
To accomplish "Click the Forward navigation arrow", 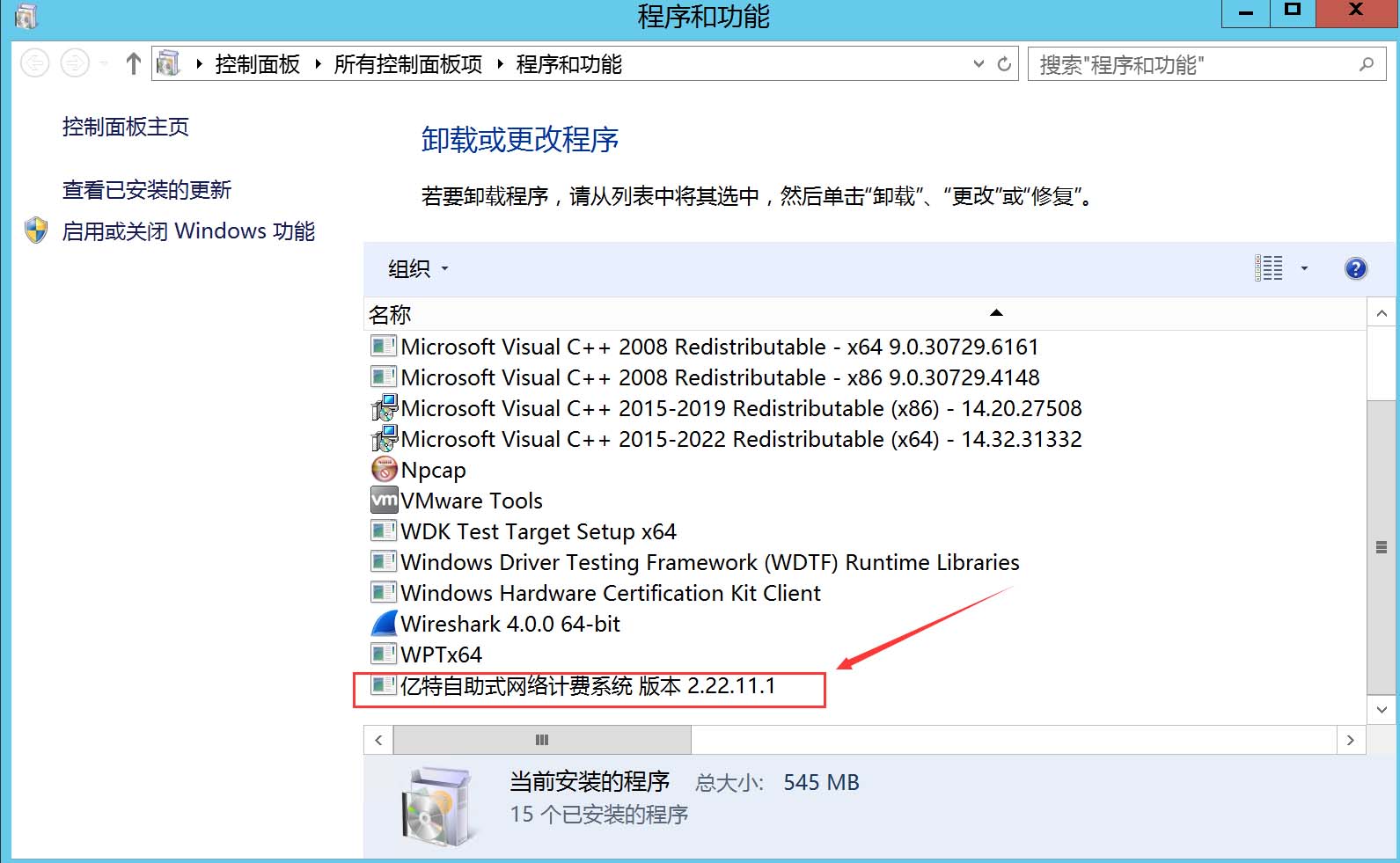I will point(75,63).
